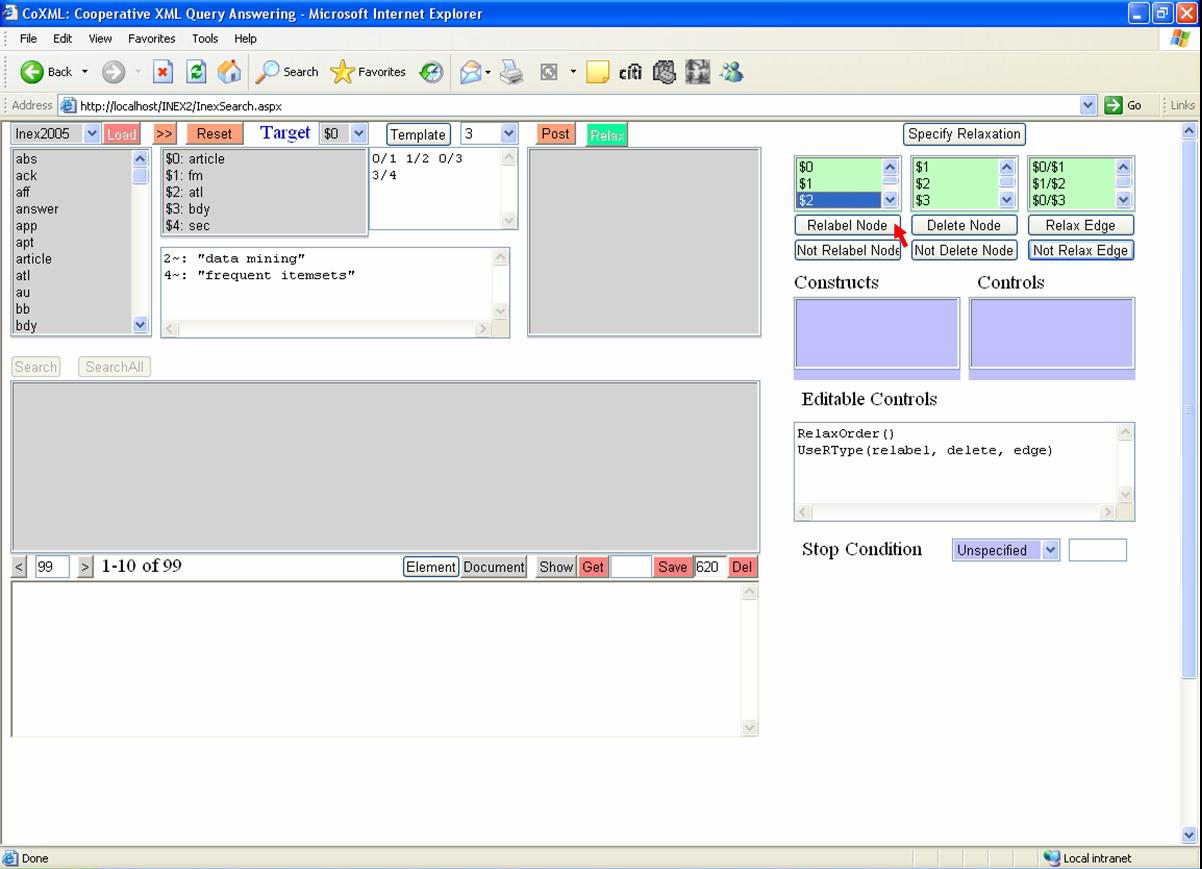Print the page using printer icon

512,72
